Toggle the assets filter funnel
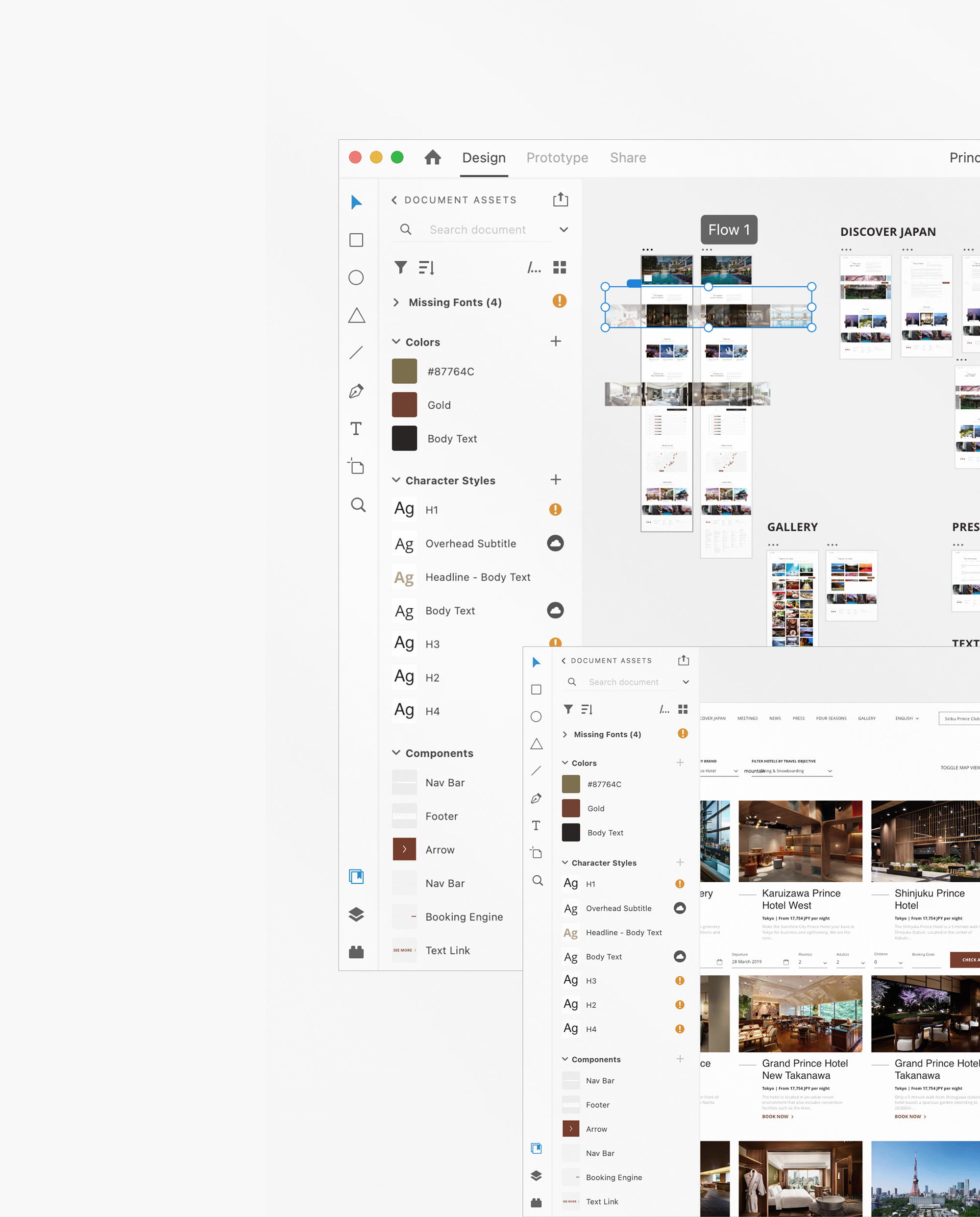This screenshot has height=1217, width=980. [x=401, y=267]
